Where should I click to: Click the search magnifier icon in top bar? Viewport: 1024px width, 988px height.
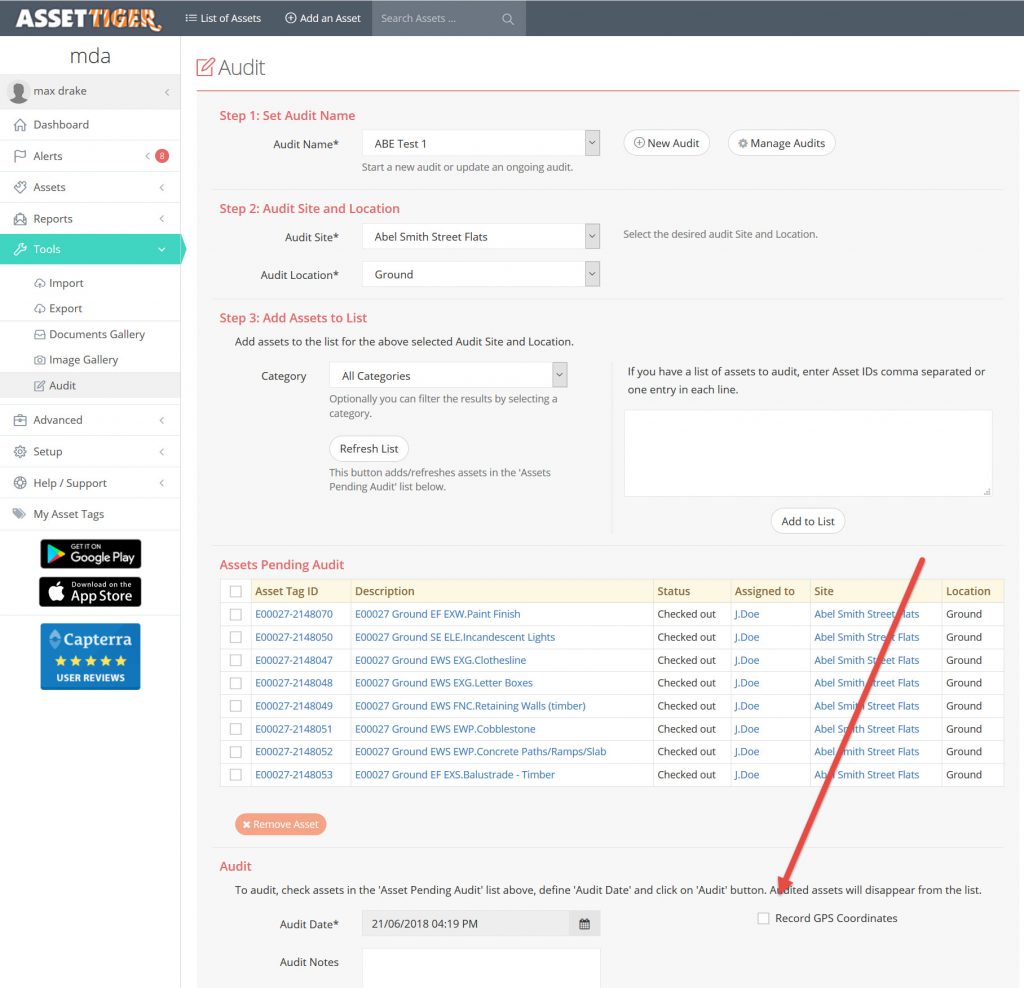coord(508,18)
